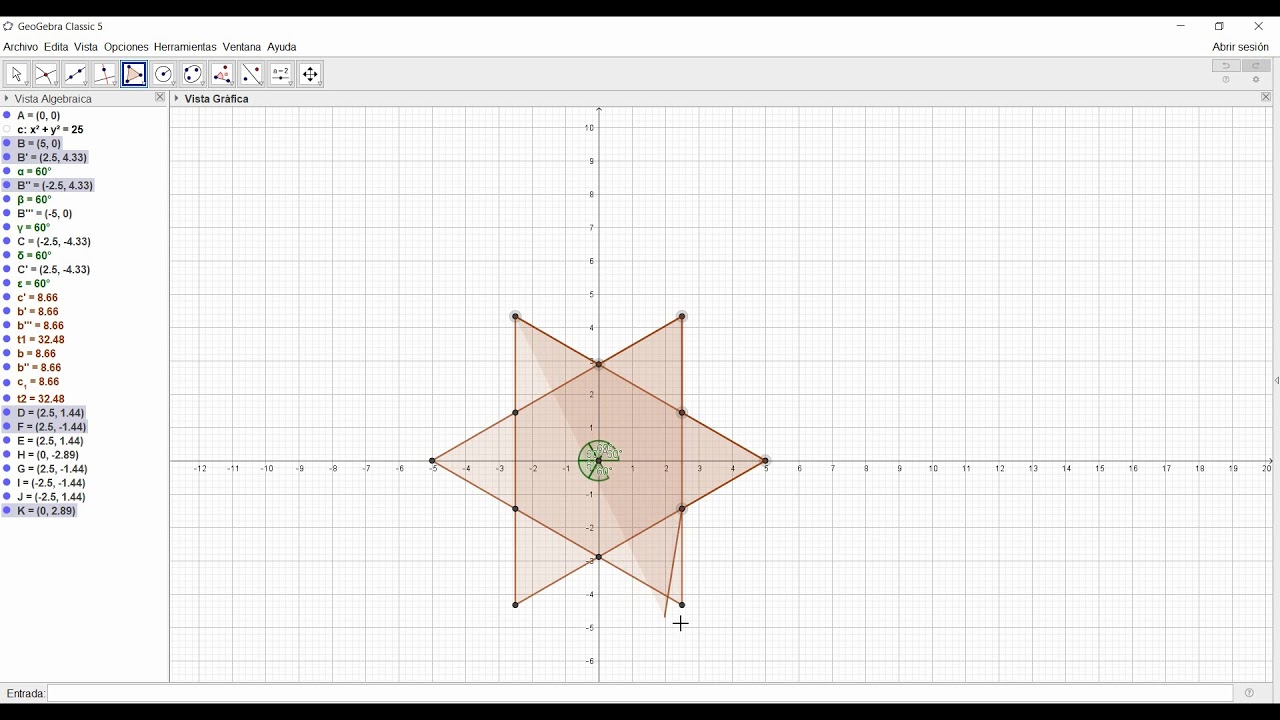
Task: Open the toolbar help question icon
Action: (1226, 80)
